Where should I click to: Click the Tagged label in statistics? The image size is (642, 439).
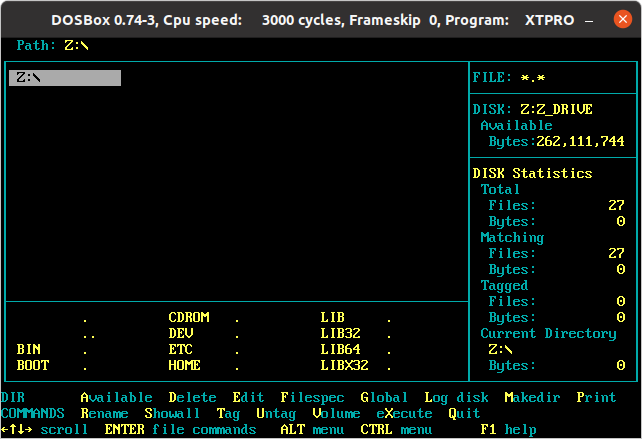(x=504, y=285)
